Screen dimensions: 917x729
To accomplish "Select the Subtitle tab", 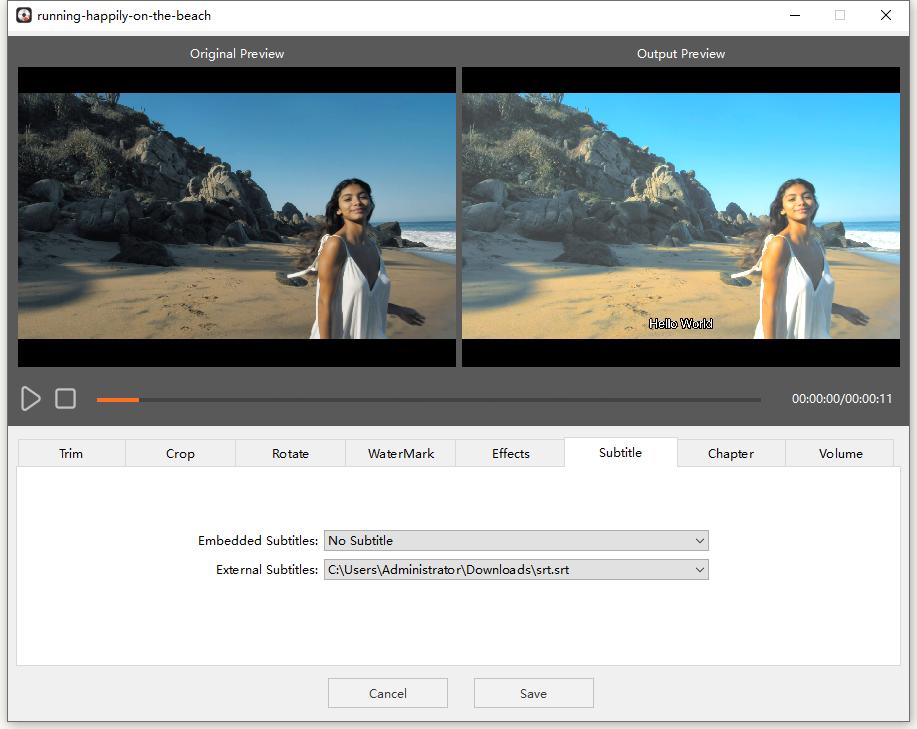I will pyautogui.click(x=620, y=452).
